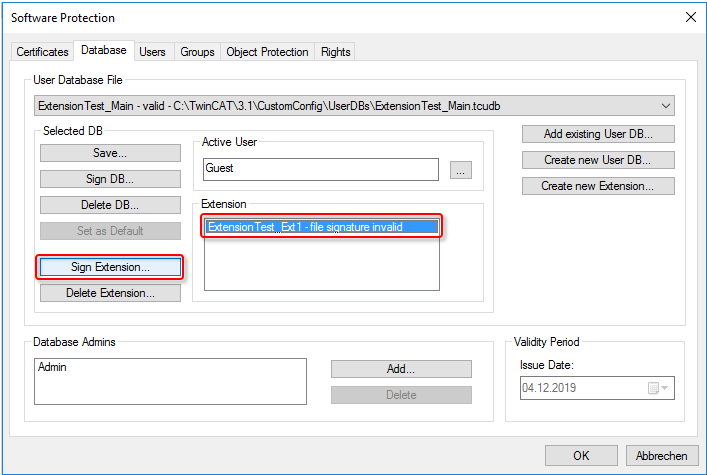The width and height of the screenshot is (707, 475).
Task: Click Add existing User DB... button
Action: click(598, 134)
